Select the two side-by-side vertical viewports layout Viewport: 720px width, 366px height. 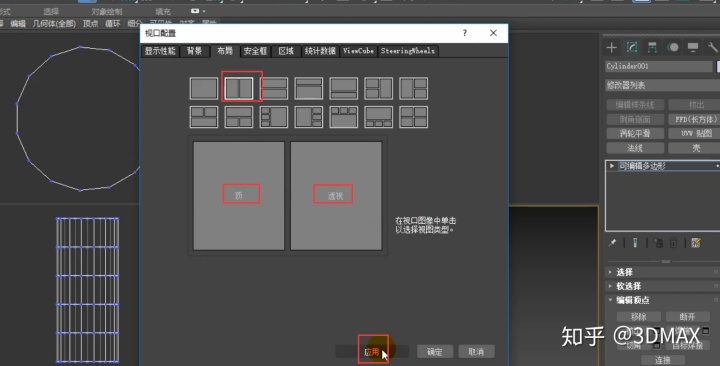(239, 89)
